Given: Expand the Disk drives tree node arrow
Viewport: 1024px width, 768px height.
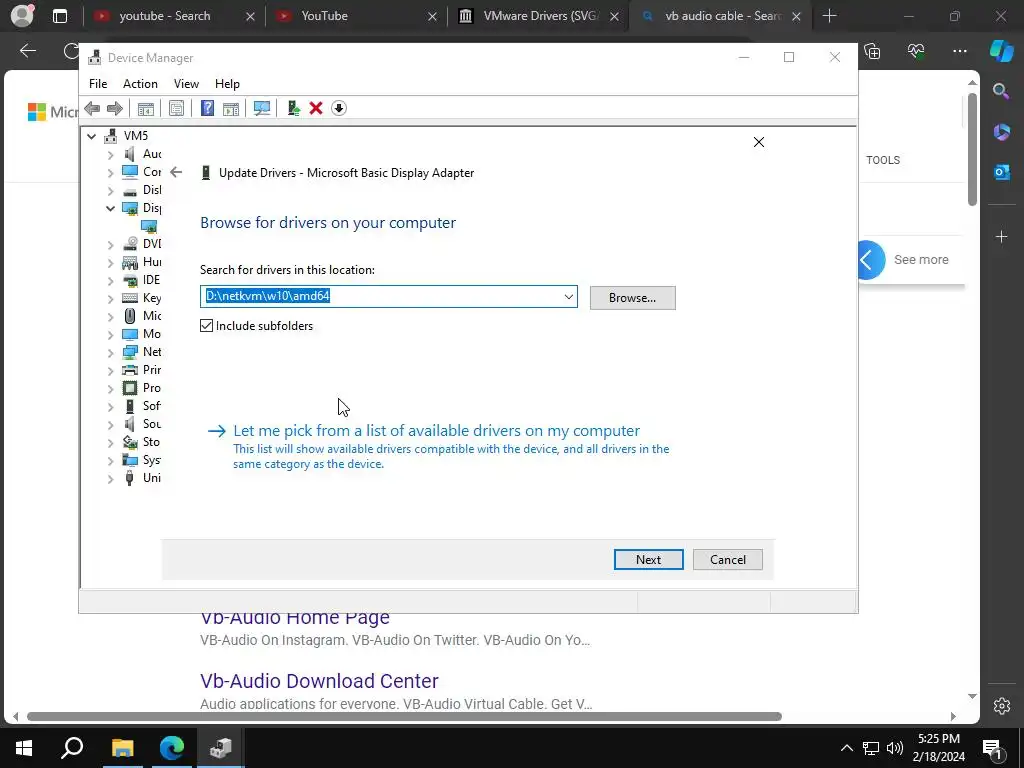Looking at the screenshot, I should click(110, 191).
